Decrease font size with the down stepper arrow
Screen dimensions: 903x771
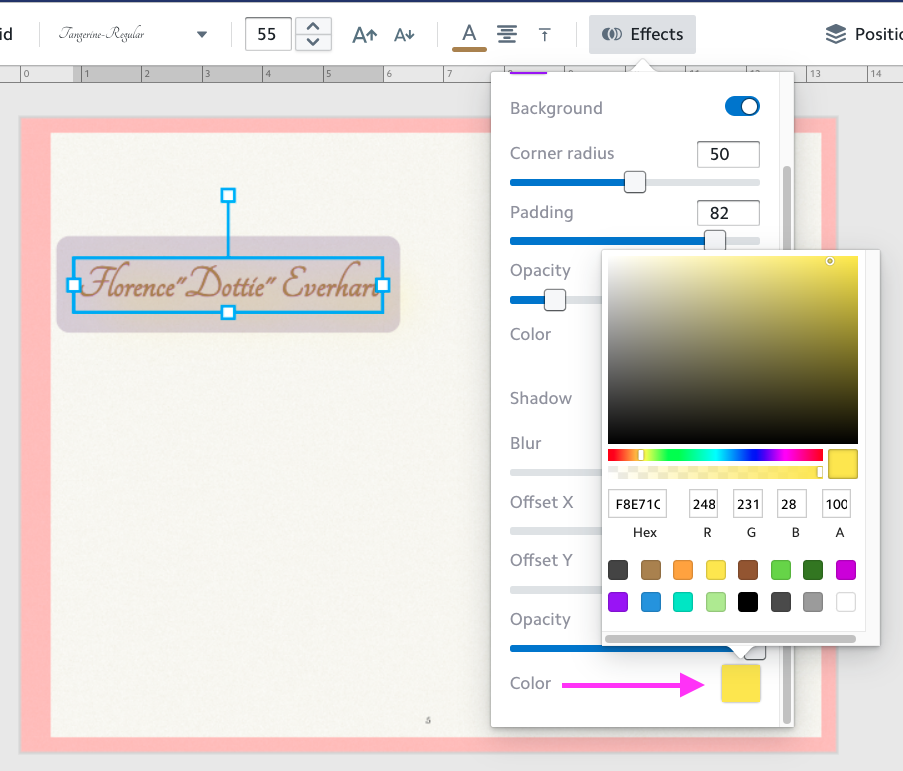point(314,42)
